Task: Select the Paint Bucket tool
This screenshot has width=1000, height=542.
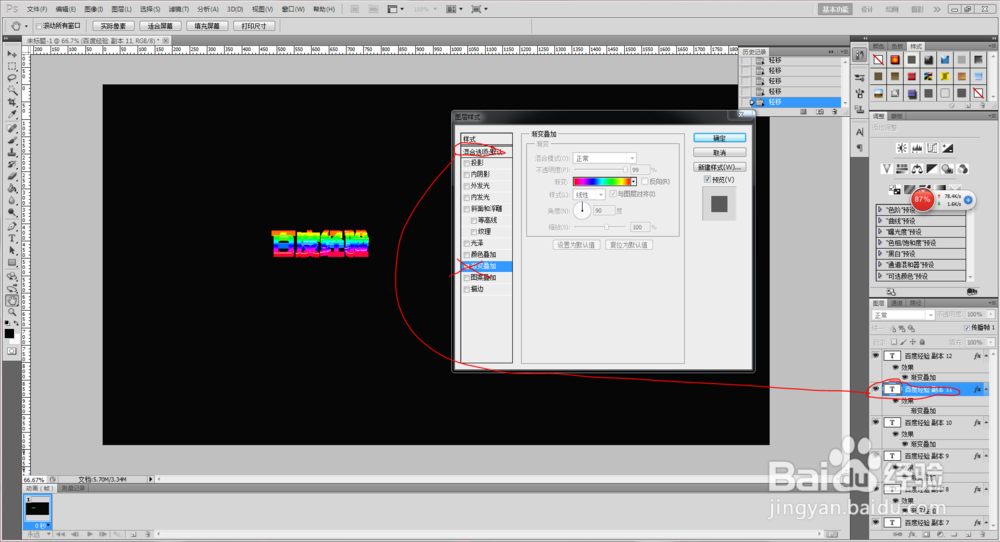Action: (x=12, y=189)
